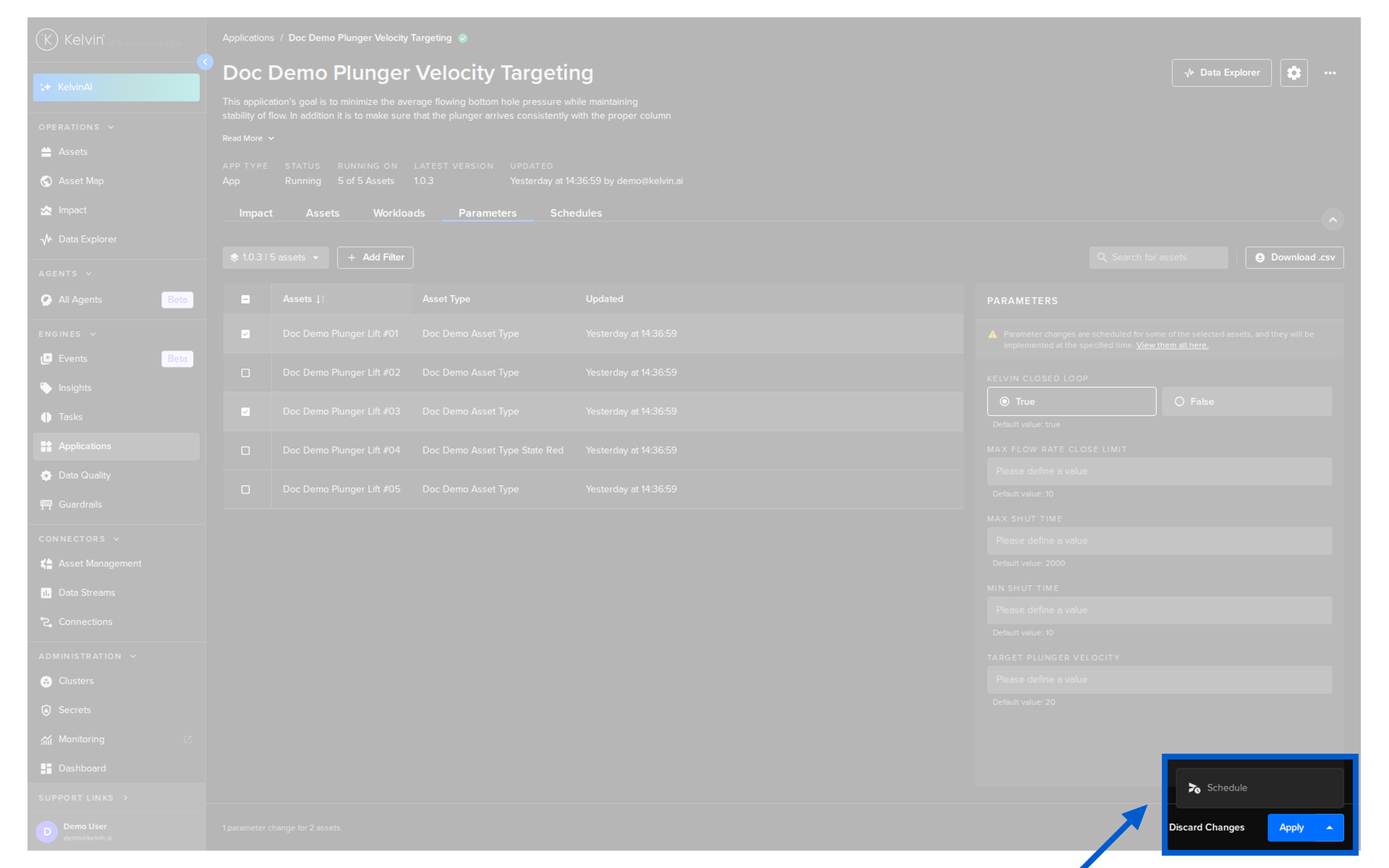Open the 1.0.3 version assets dropdown
Viewport: 1389px width, 868px height.
(276, 258)
